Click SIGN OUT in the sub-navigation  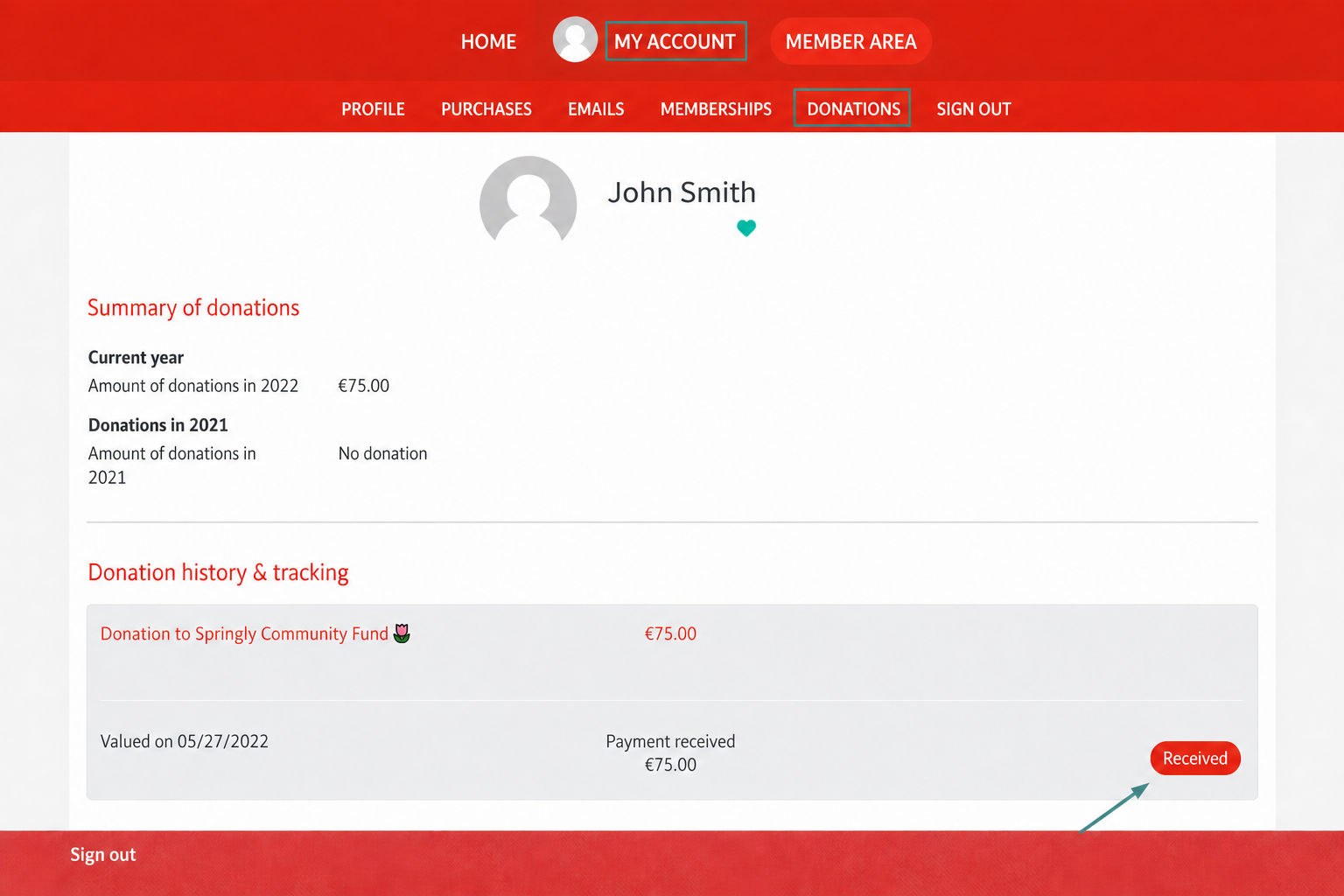(x=974, y=109)
